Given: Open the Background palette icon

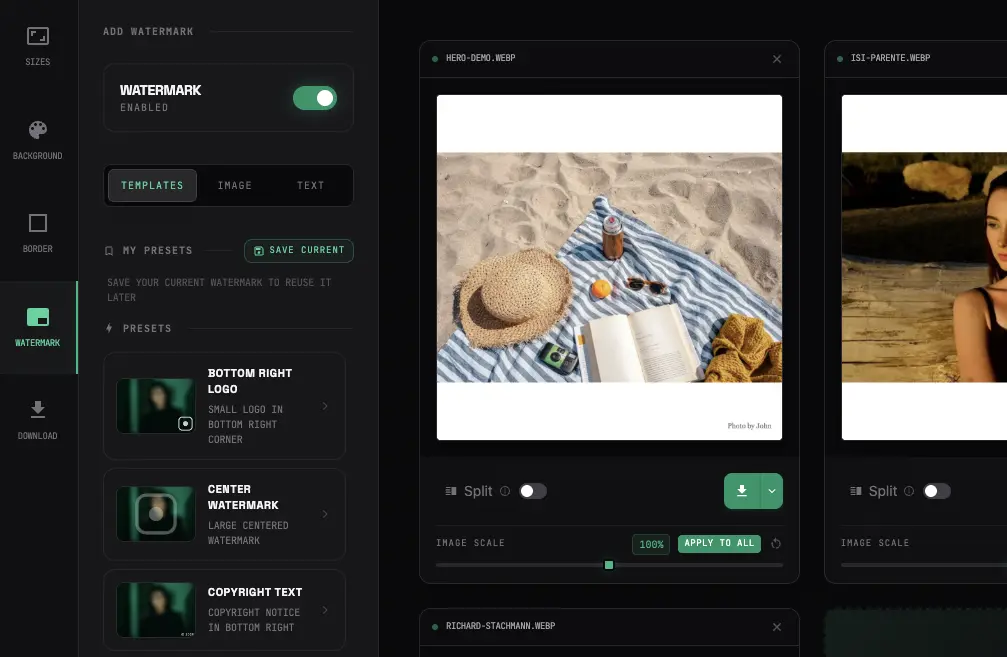Looking at the screenshot, I should click(37, 130).
